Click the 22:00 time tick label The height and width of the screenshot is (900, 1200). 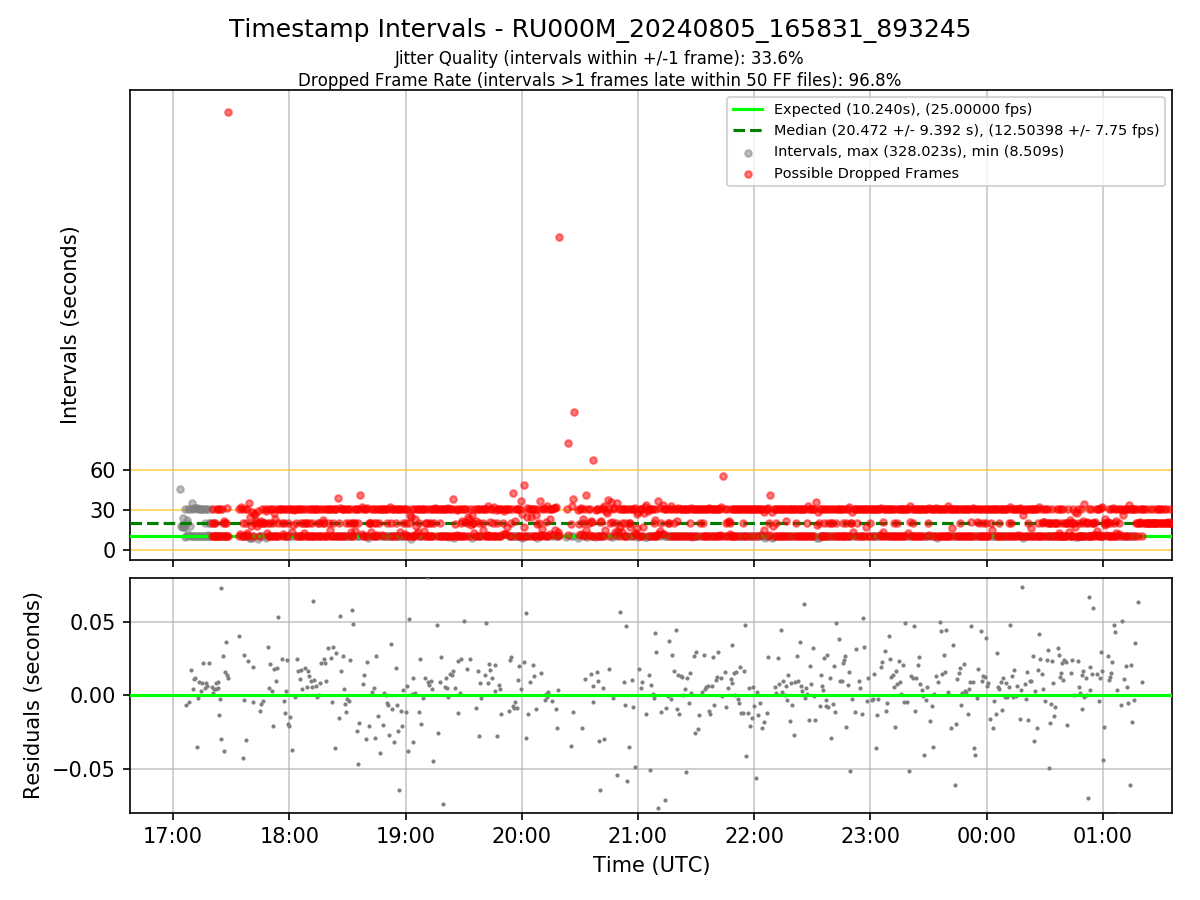[x=754, y=834]
